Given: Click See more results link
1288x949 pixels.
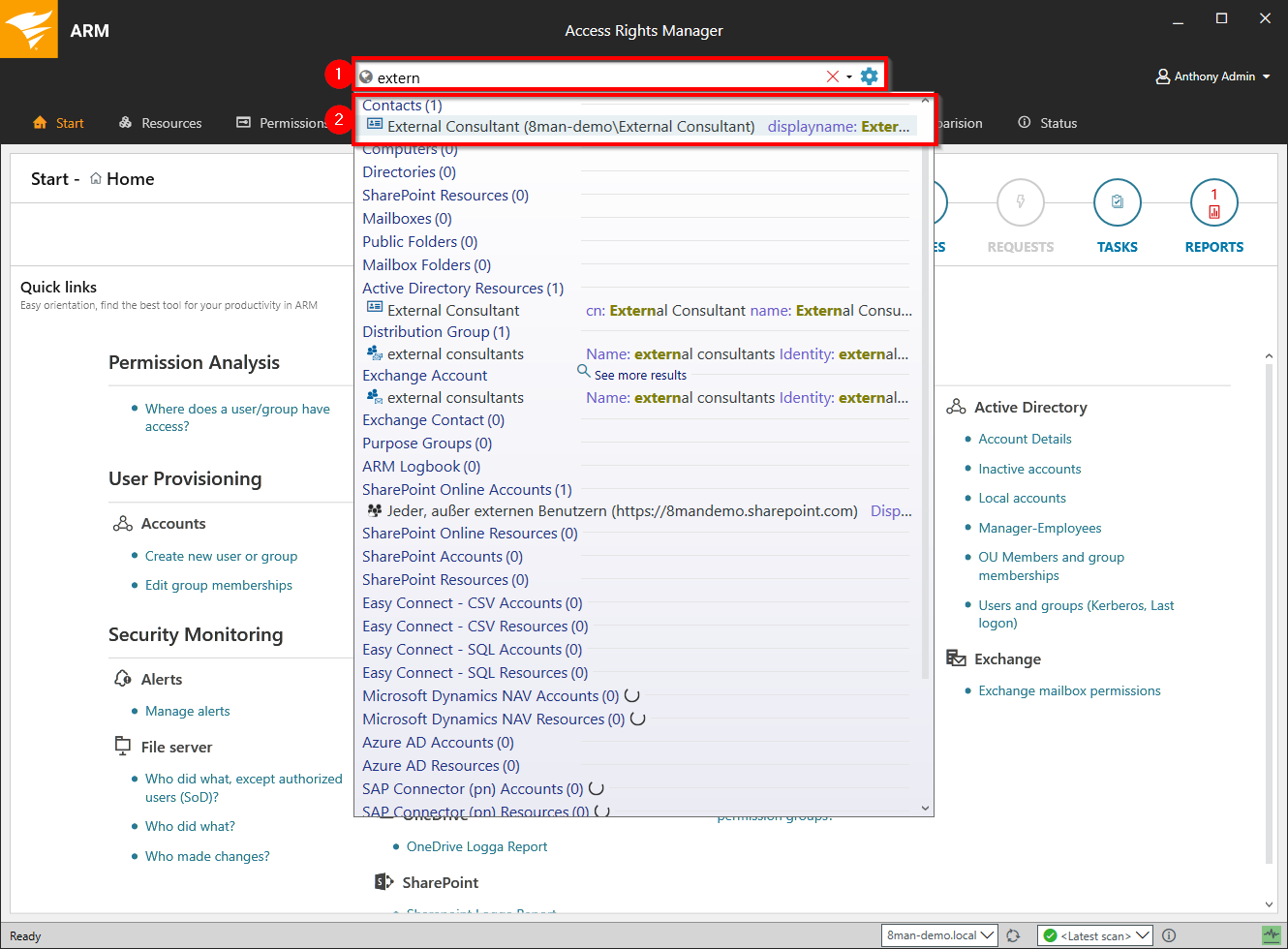Looking at the screenshot, I should (639, 376).
